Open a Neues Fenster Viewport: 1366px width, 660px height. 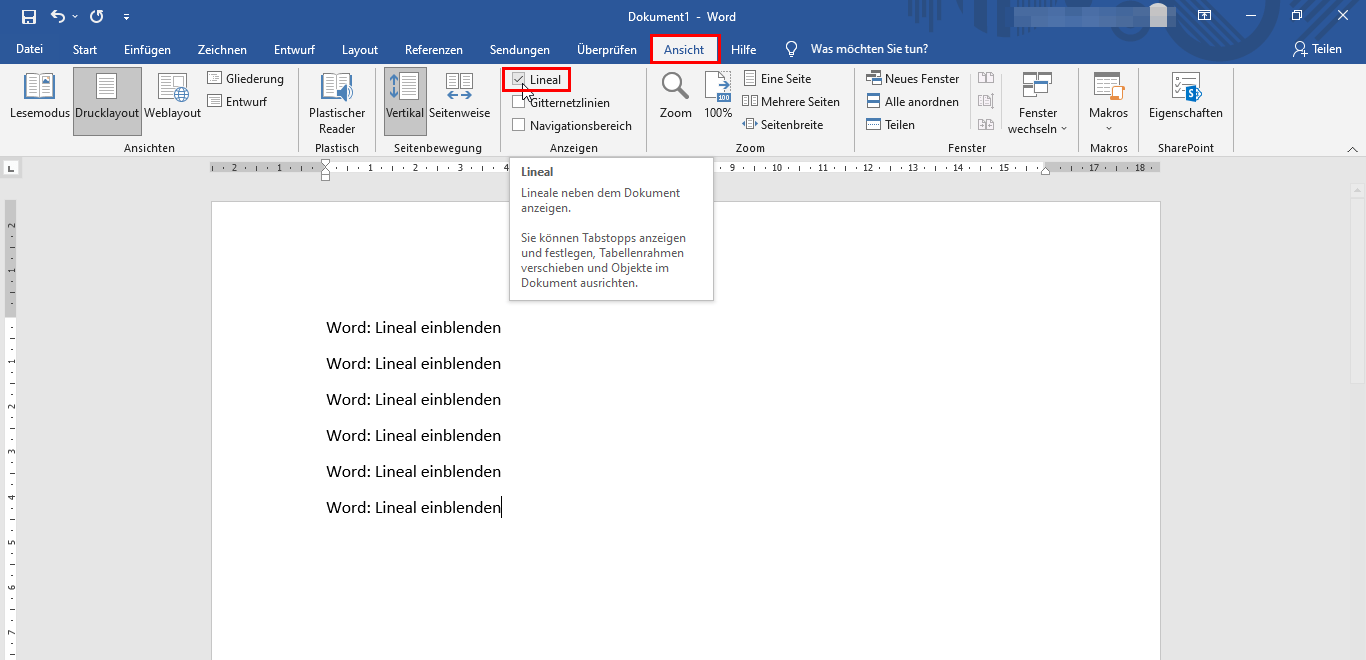[x=912, y=78]
